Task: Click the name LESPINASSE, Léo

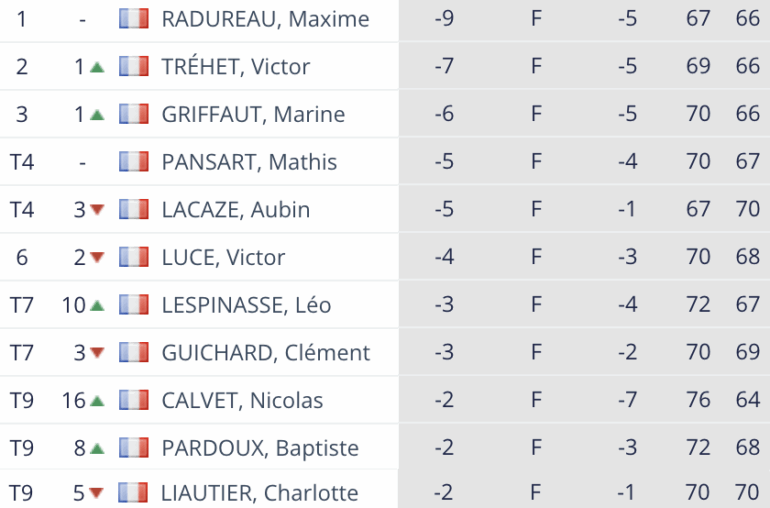Action: point(246,305)
